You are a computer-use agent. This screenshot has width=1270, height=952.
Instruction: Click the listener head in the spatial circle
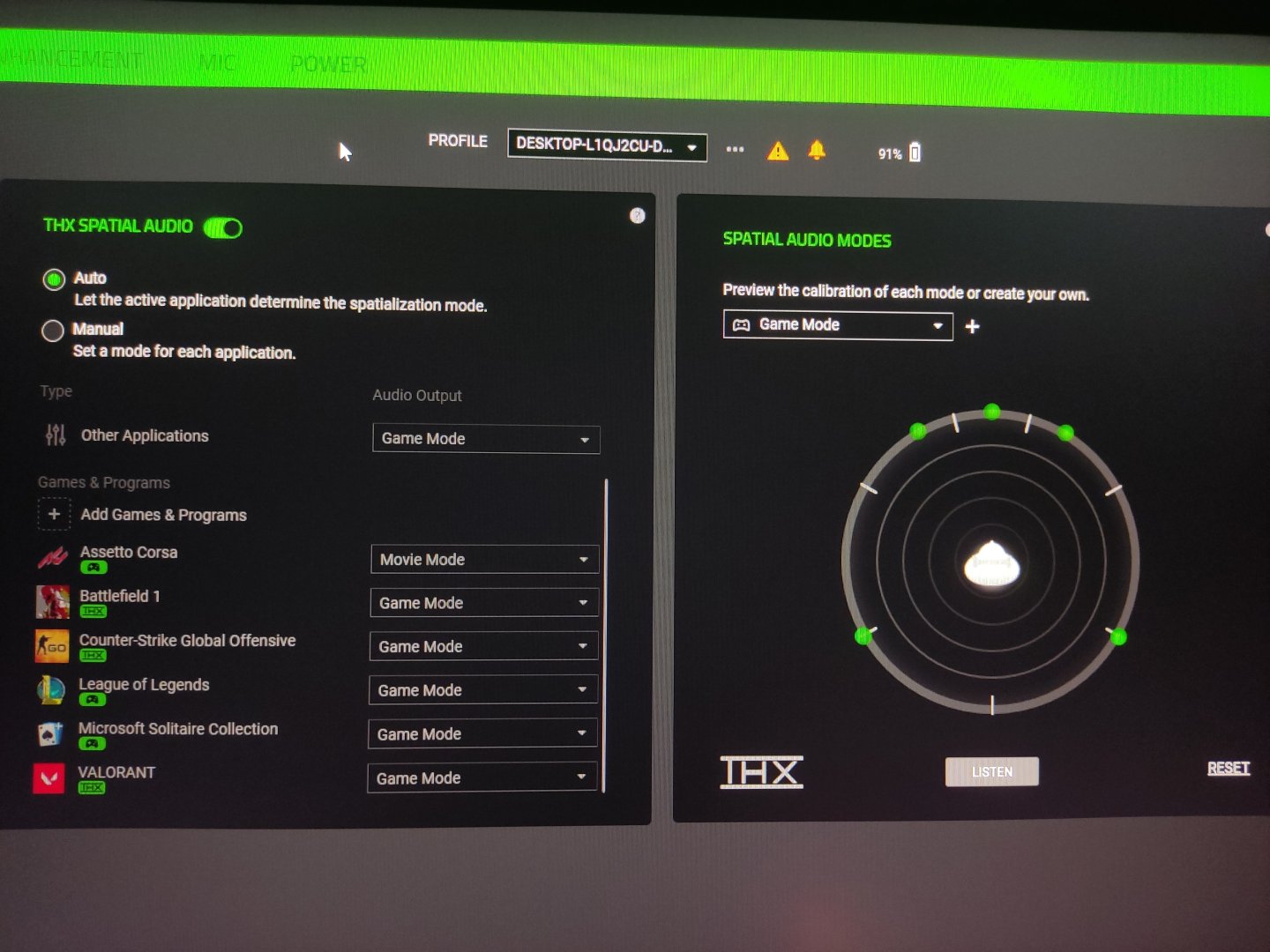992,564
